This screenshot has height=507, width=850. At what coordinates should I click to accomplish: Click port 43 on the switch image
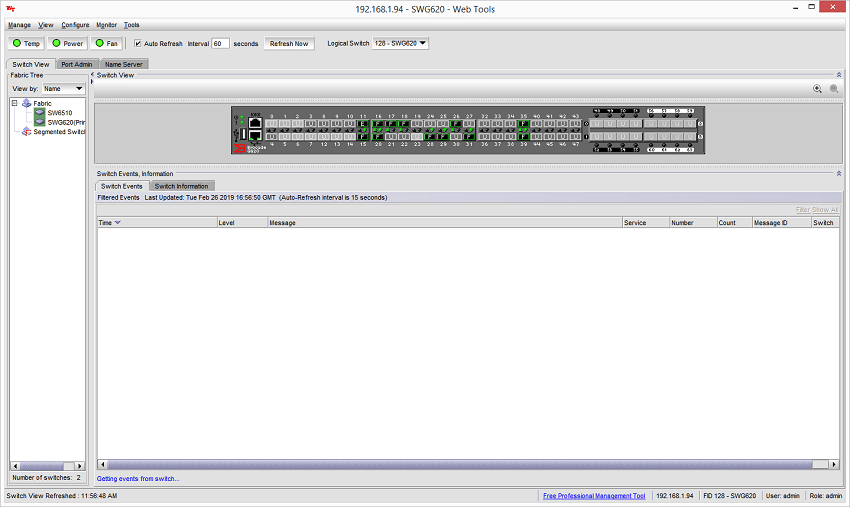click(576, 124)
